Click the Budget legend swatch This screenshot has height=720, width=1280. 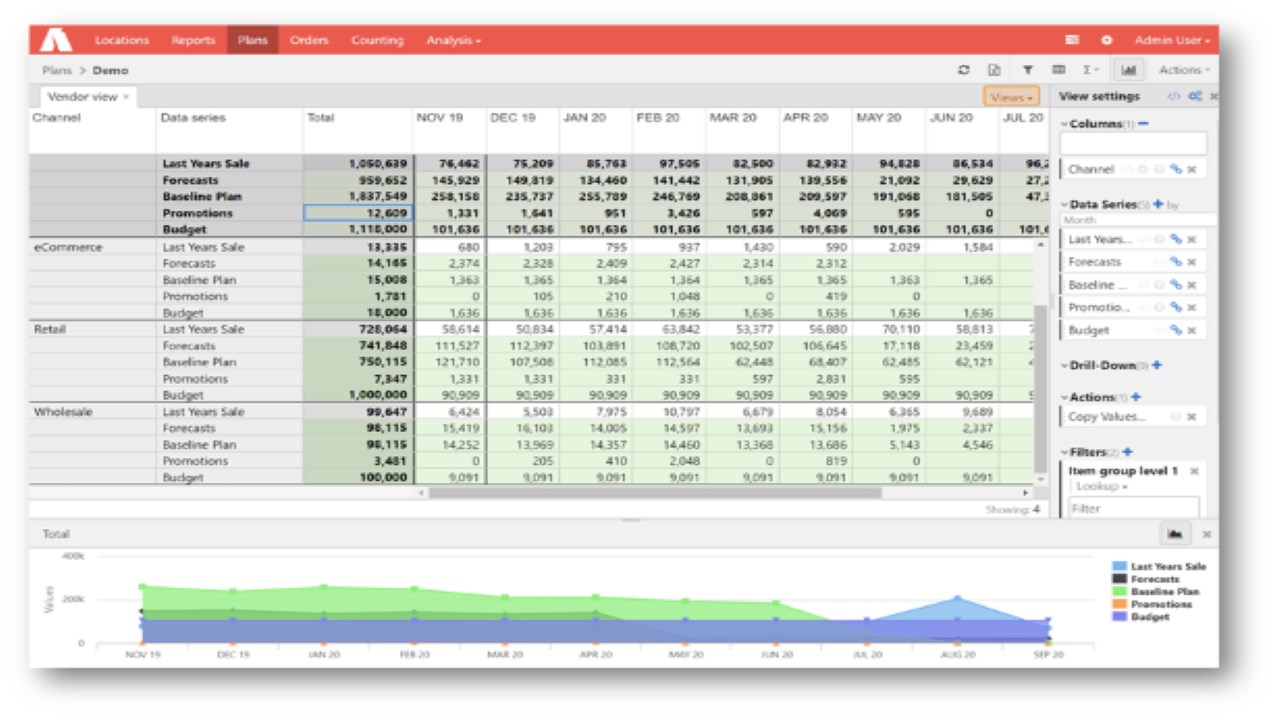(x=1120, y=617)
